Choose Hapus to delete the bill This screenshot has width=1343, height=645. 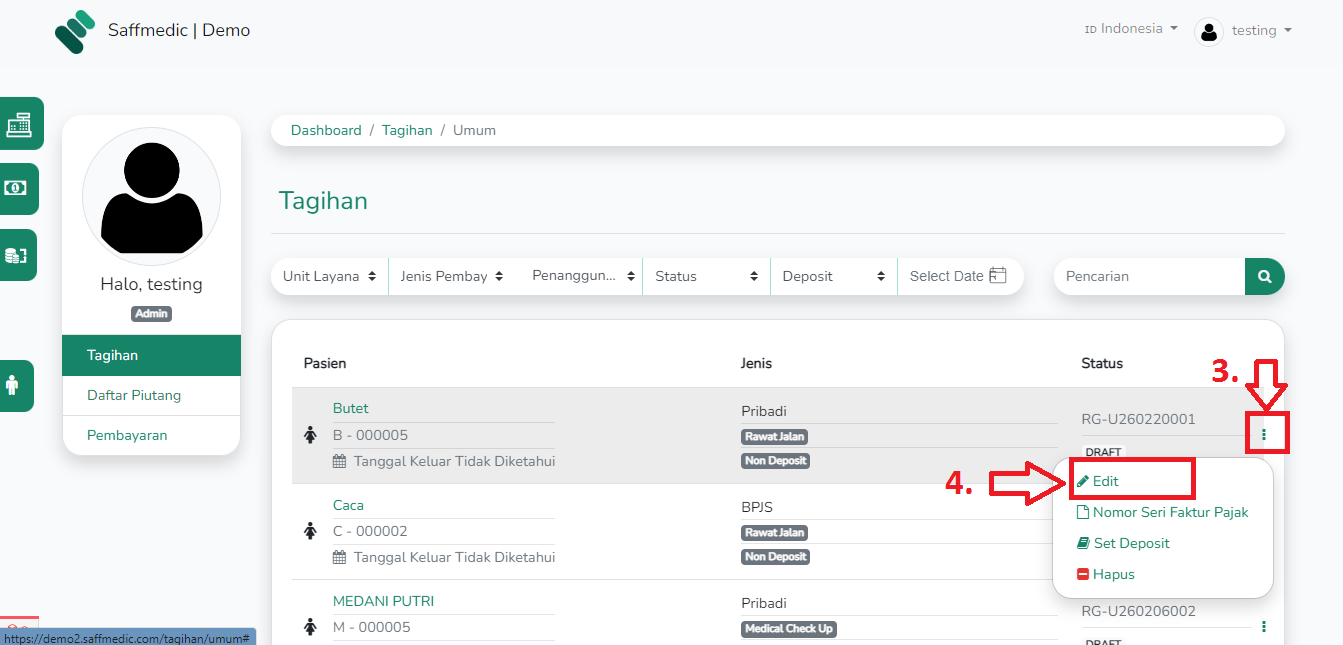click(1112, 574)
